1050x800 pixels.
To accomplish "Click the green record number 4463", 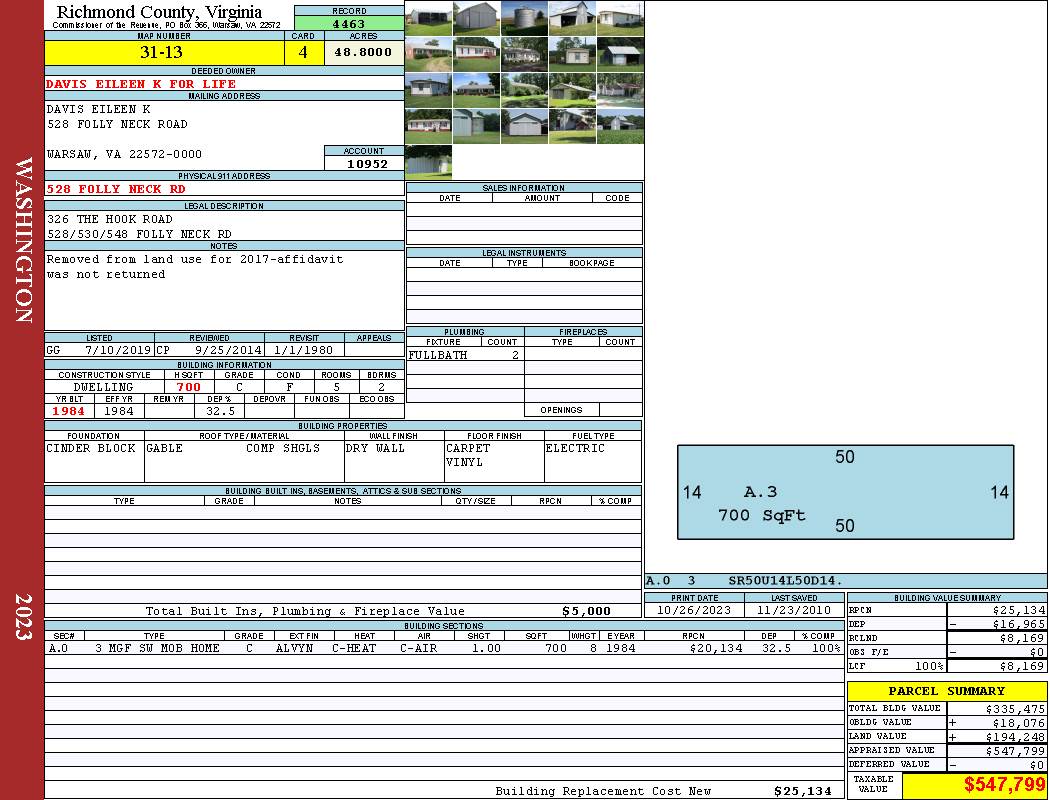I will (x=349, y=23).
